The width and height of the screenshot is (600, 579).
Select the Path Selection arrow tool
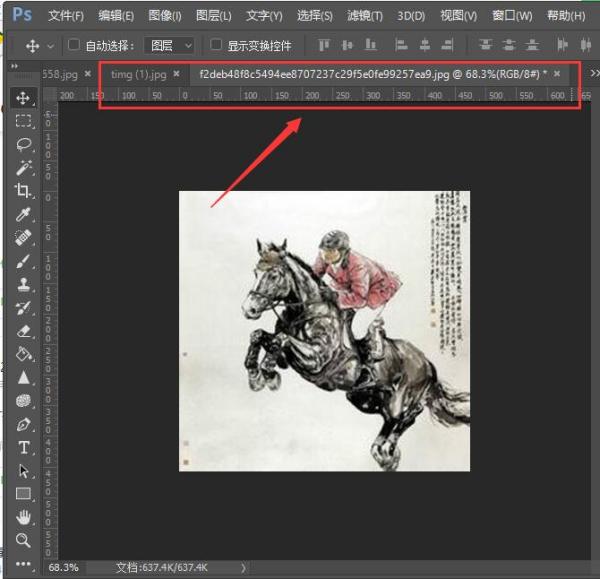[23, 471]
